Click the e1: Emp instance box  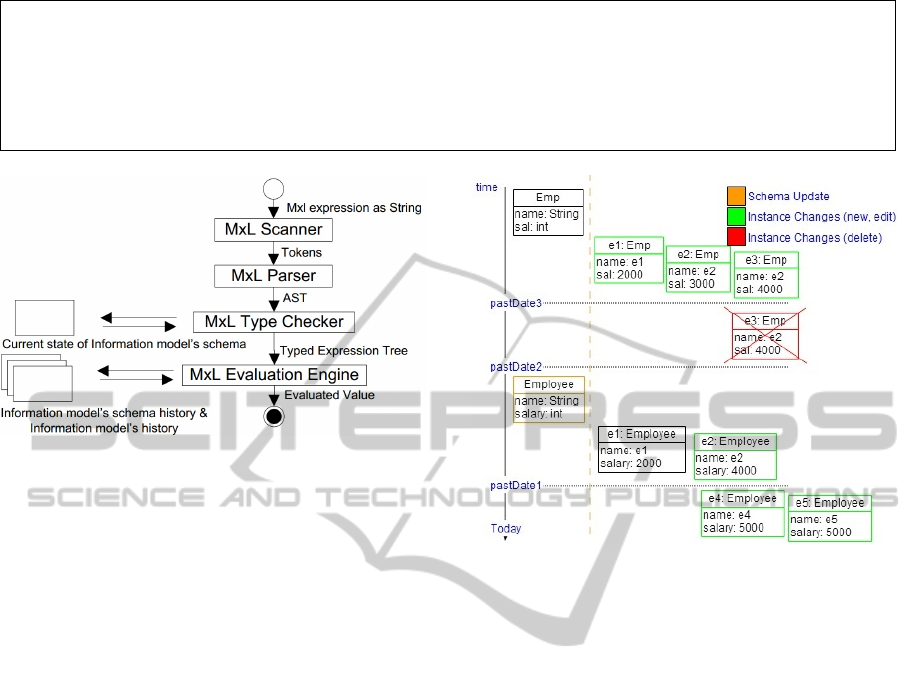click(628, 260)
